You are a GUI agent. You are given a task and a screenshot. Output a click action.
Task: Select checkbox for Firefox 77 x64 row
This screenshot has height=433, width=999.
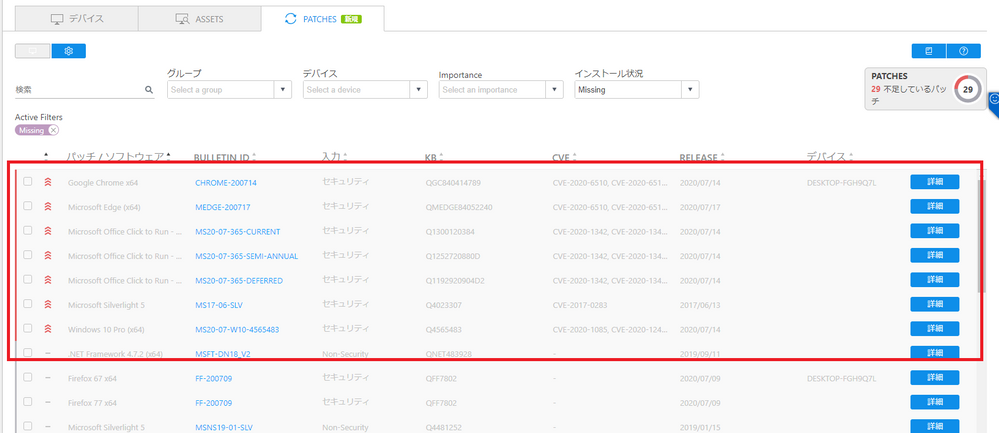click(x=27, y=401)
